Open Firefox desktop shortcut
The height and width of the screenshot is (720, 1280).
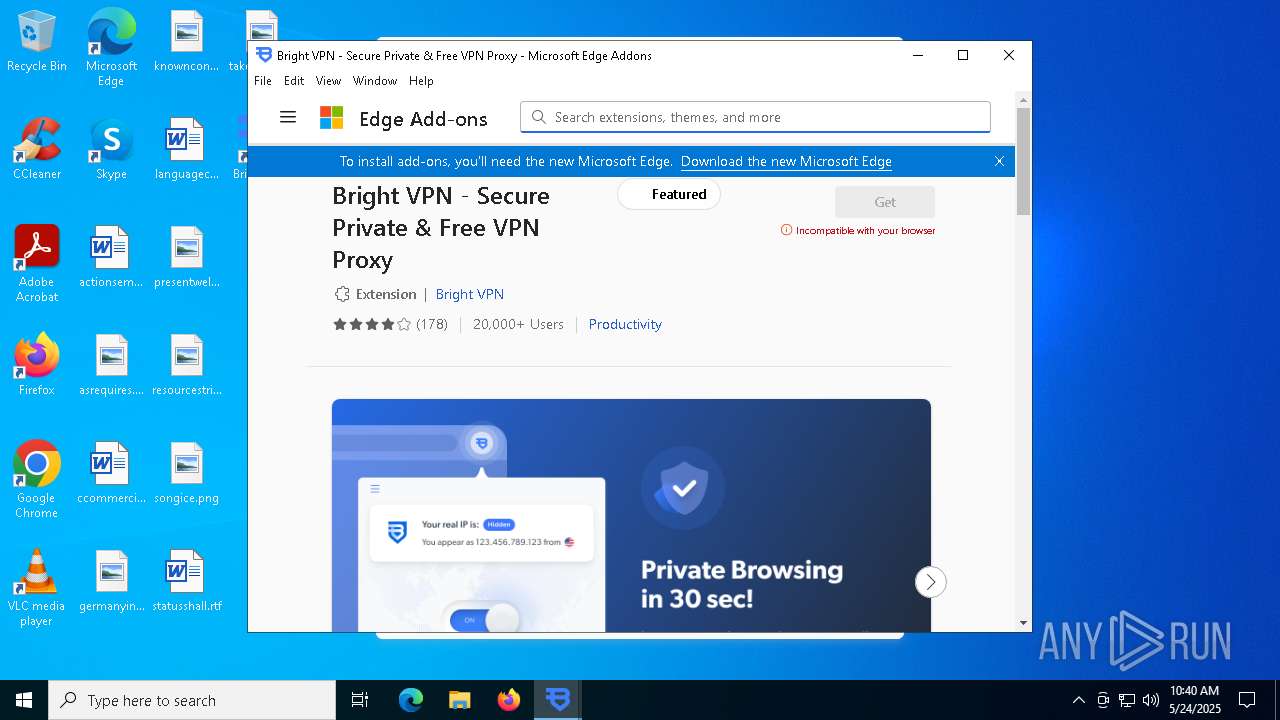pos(37,365)
